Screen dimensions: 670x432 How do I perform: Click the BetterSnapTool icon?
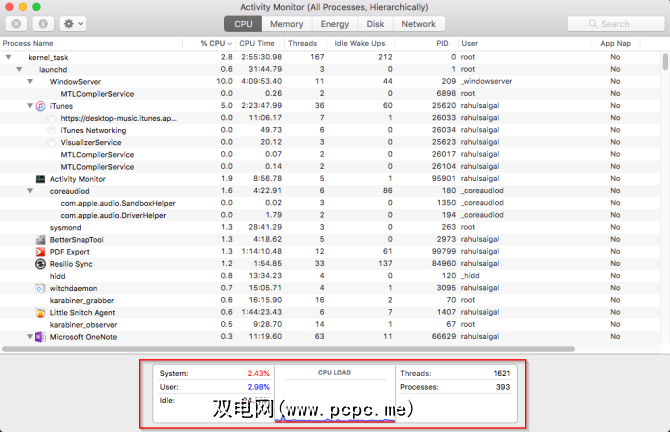click(x=40, y=240)
